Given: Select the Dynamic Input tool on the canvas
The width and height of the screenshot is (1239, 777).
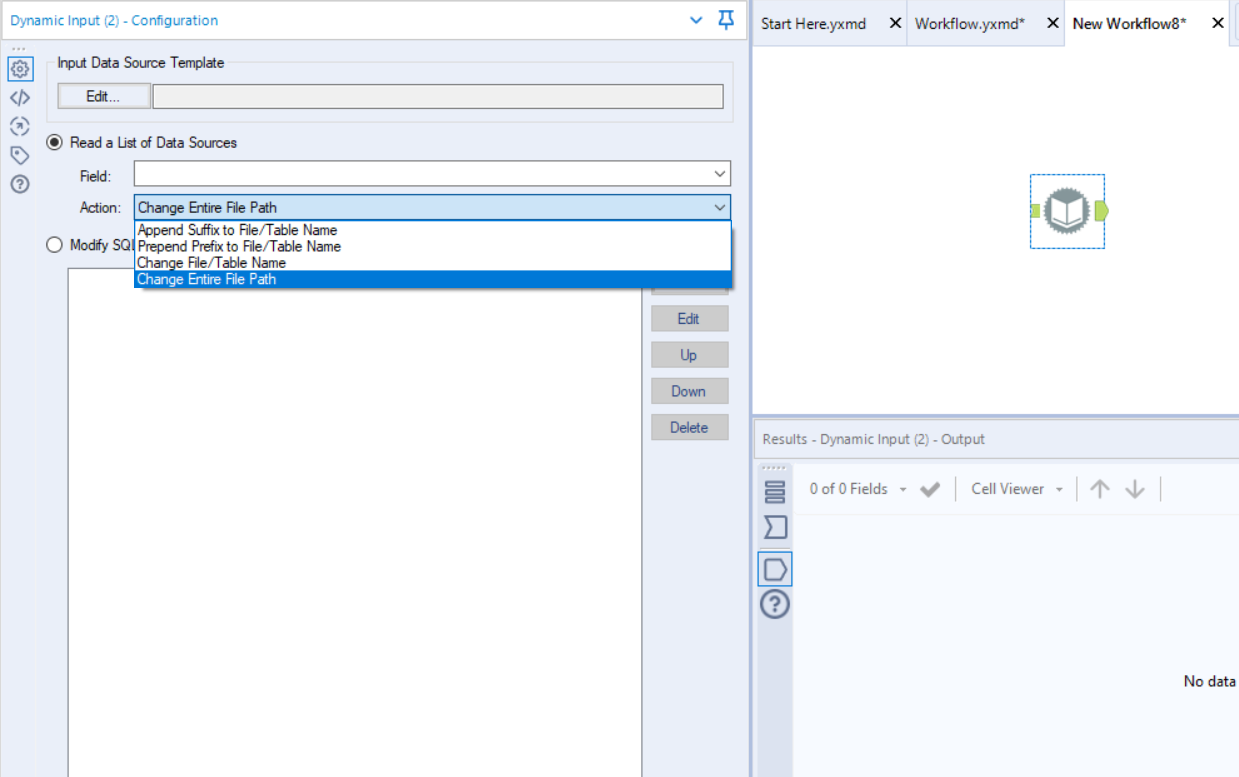Looking at the screenshot, I should 1067,211.
